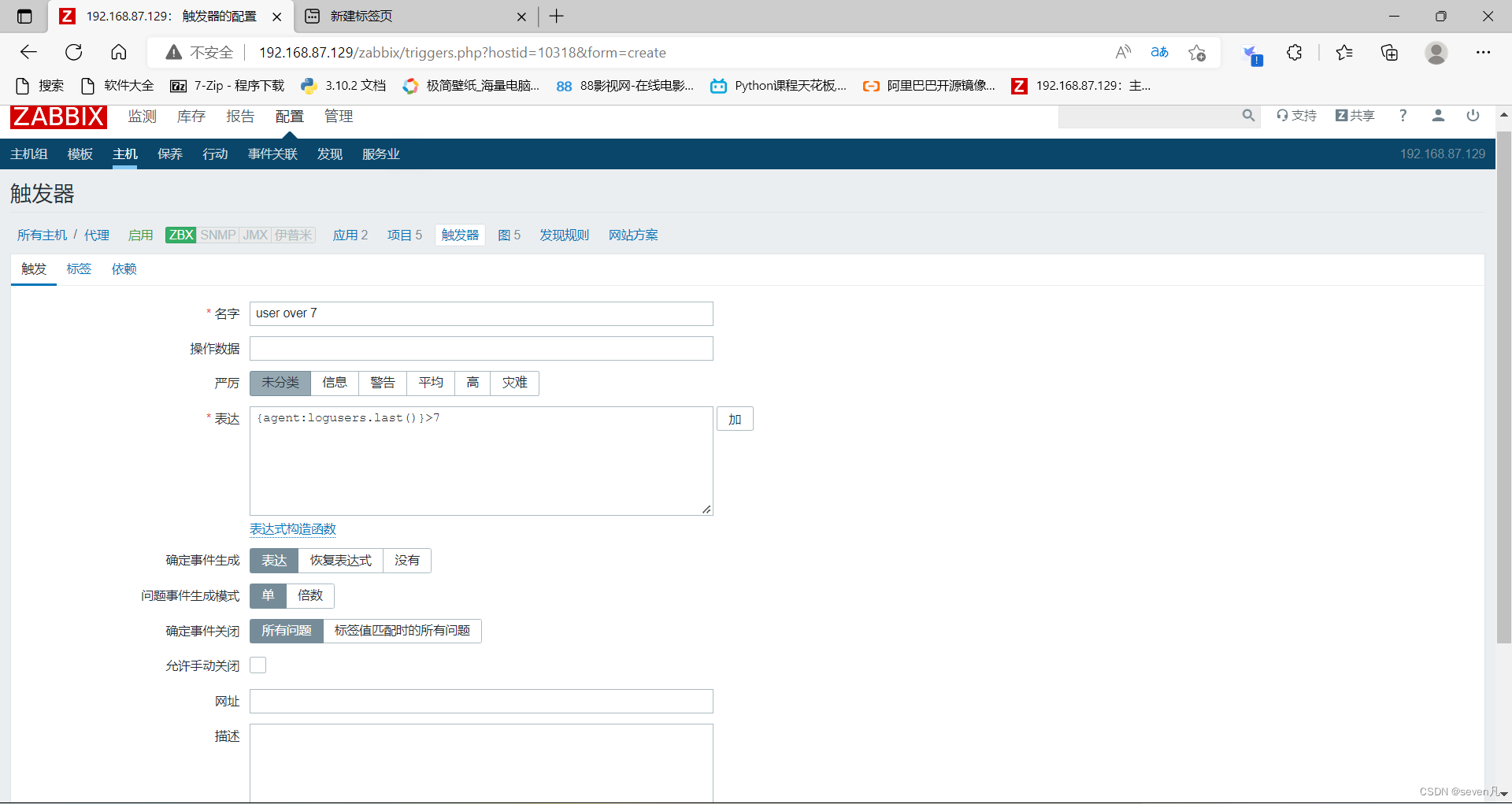This screenshot has width=1512, height=804.
Task: Click the browser profile avatar
Action: pos(1436,53)
